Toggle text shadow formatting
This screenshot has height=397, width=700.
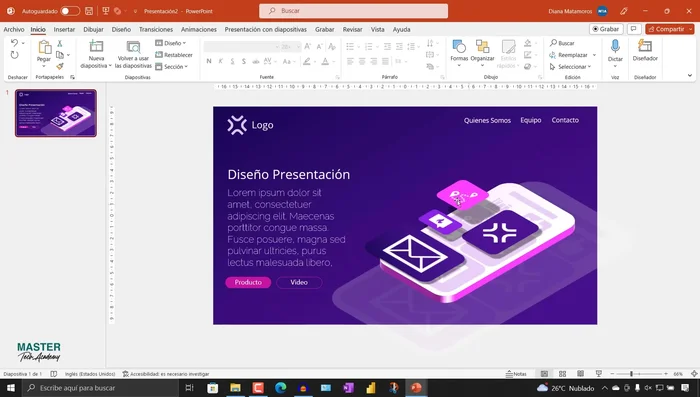click(x=244, y=61)
